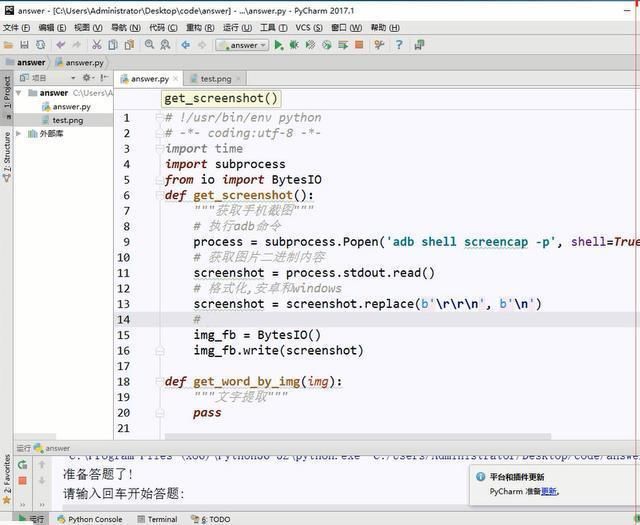Click the Cut scissors icon

(97, 45)
